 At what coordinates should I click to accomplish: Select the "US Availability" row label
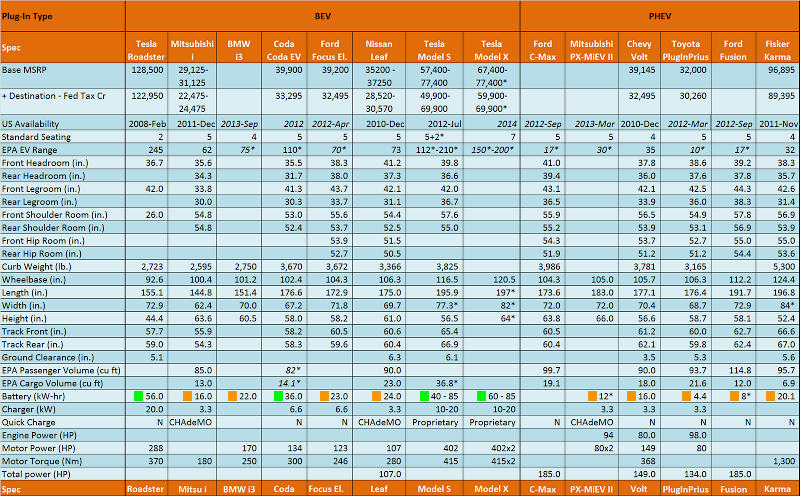pos(30,124)
